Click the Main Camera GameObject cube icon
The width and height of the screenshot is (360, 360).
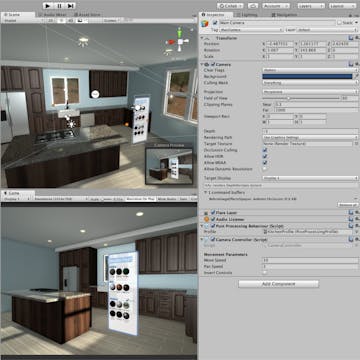(x=205, y=24)
